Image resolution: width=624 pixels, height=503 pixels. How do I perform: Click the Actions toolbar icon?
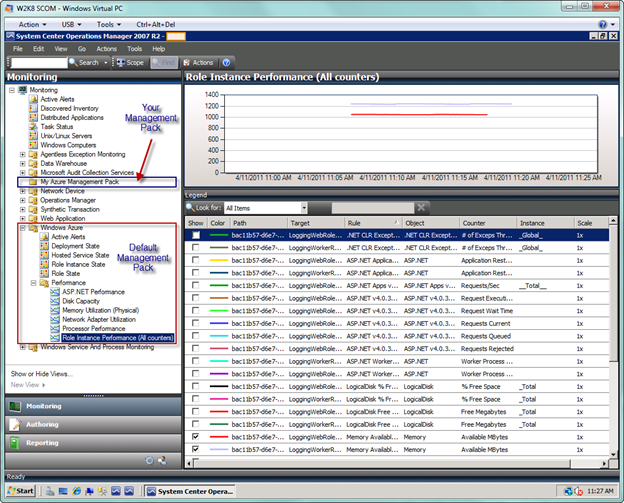pyautogui.click(x=186, y=62)
